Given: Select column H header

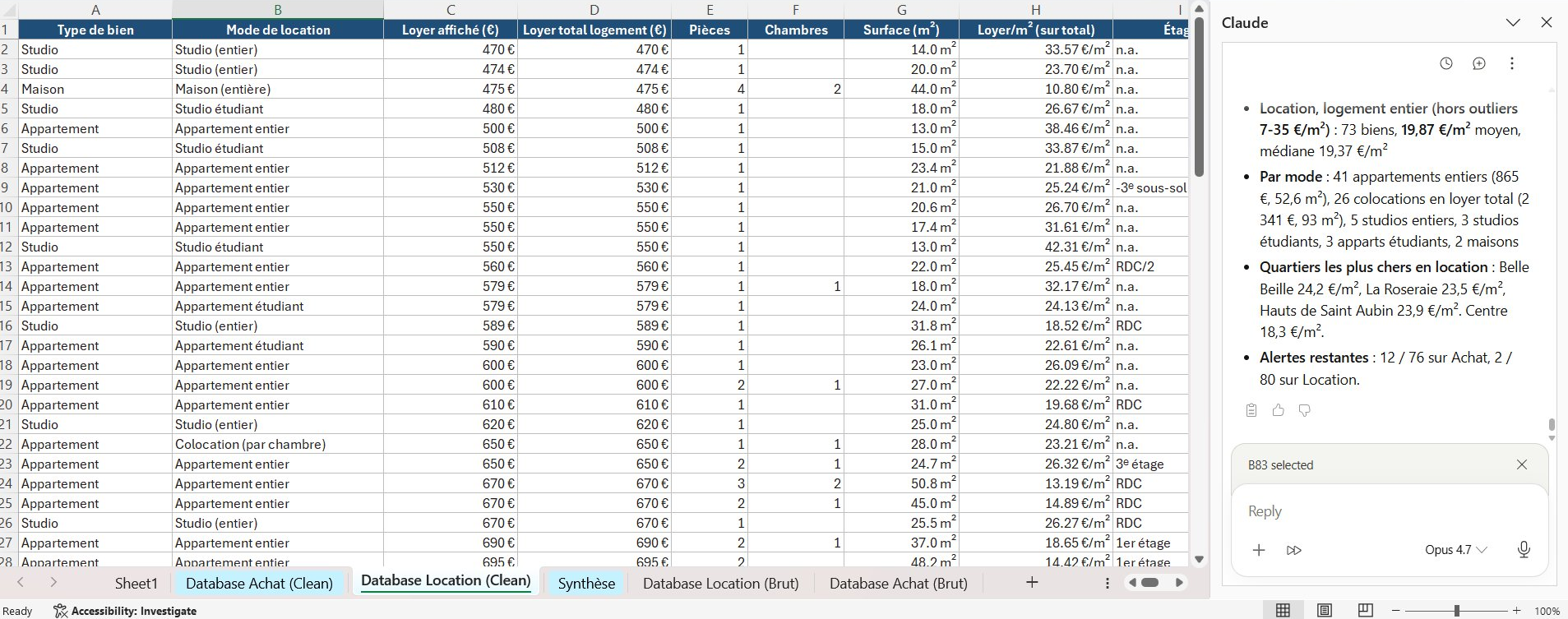Looking at the screenshot, I should click(1036, 10).
